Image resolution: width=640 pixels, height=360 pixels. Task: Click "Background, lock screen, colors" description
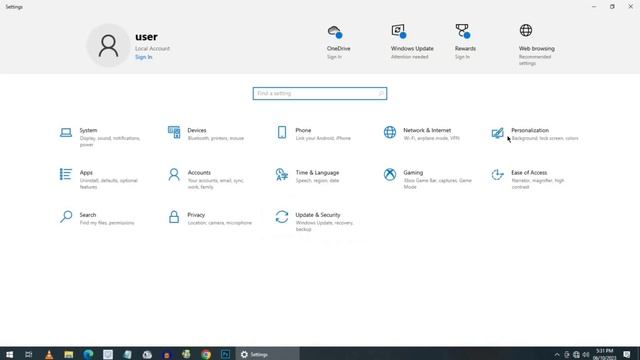click(x=545, y=138)
